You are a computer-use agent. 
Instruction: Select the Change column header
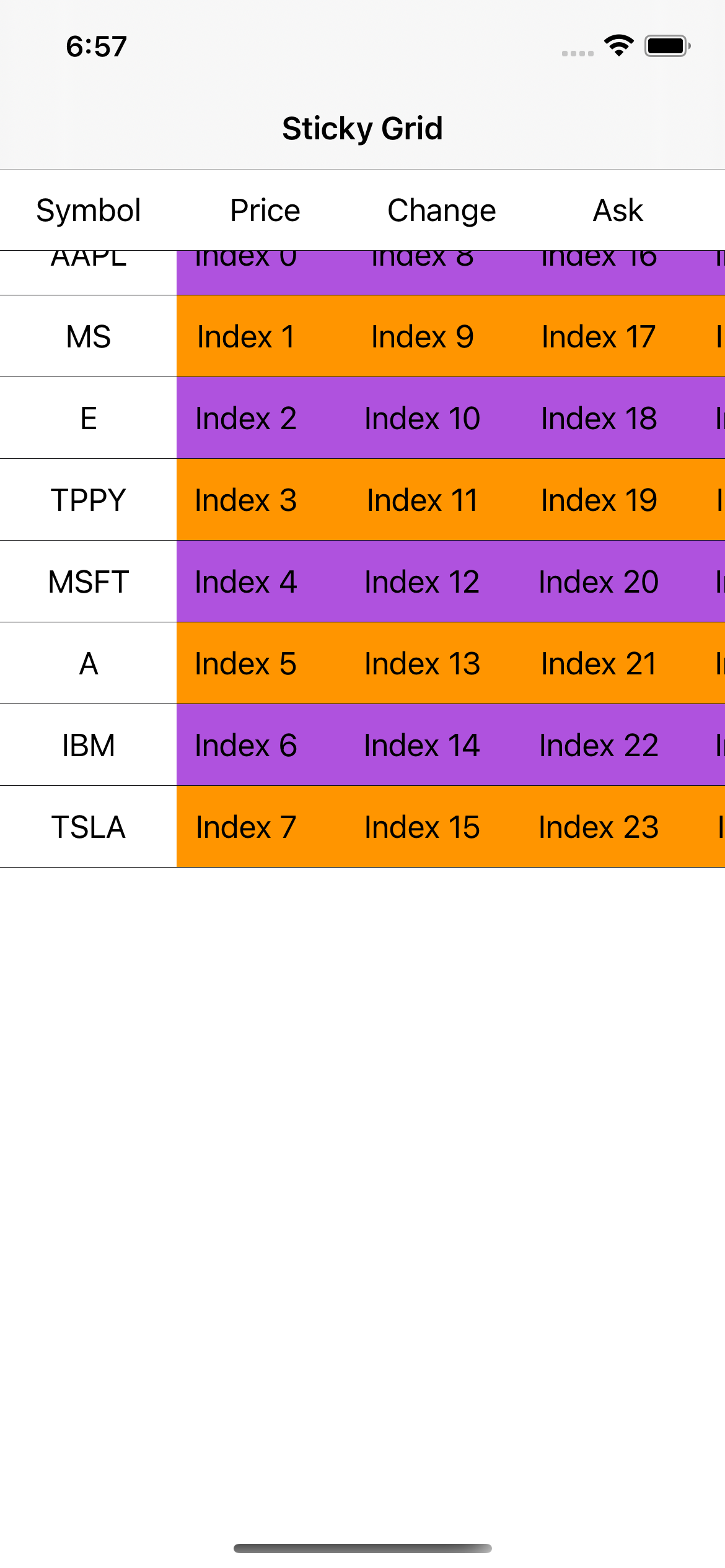[442, 211]
